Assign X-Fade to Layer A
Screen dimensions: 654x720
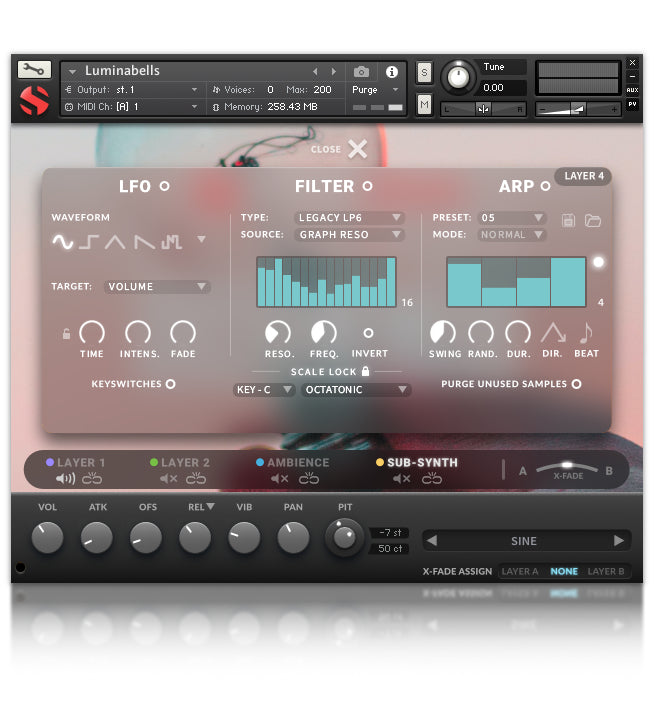pyautogui.click(x=519, y=572)
